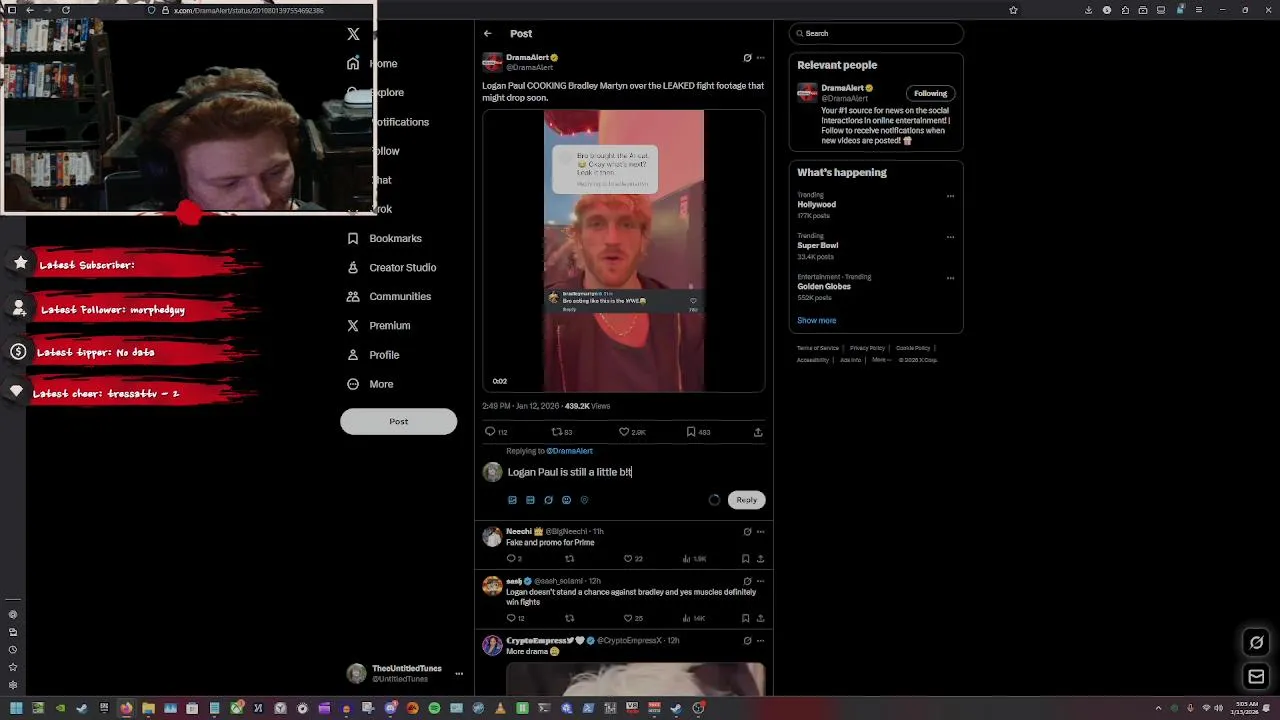The image size is (1280, 720).
Task: Bookmark this page with the browser star icon
Action: [1013, 10]
